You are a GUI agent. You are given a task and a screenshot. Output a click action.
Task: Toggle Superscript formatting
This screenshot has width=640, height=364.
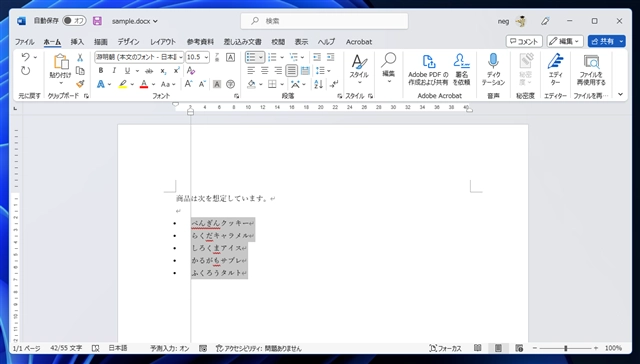(x=176, y=71)
